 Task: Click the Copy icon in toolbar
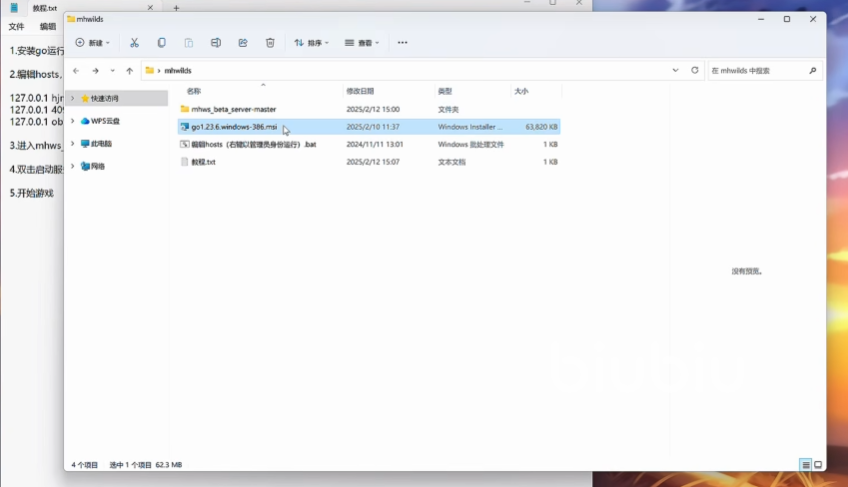161,43
